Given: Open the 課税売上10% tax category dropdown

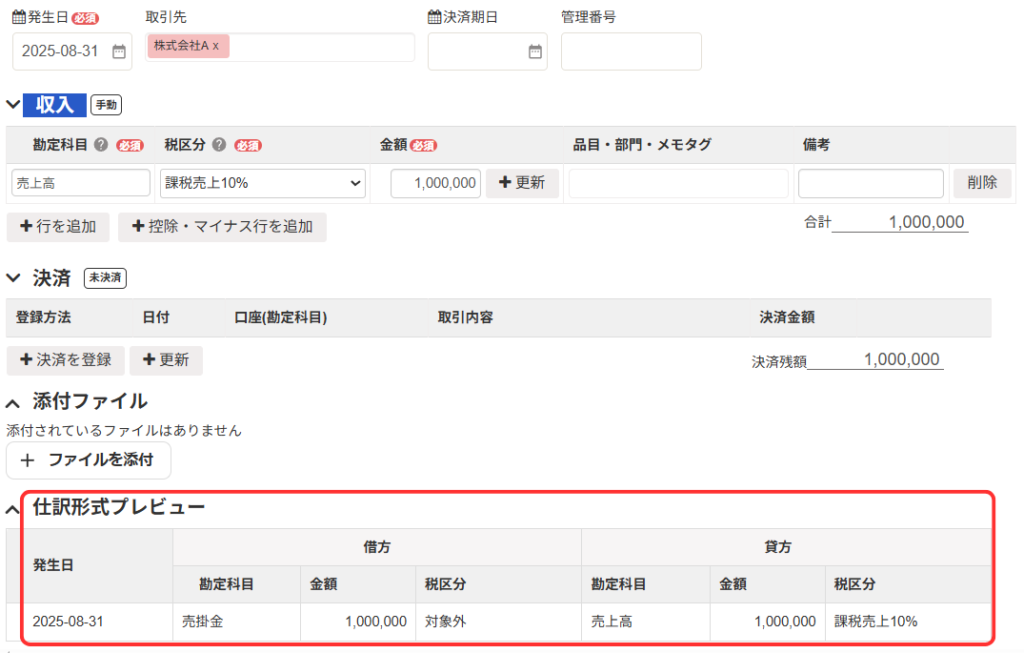Looking at the screenshot, I should [x=262, y=183].
